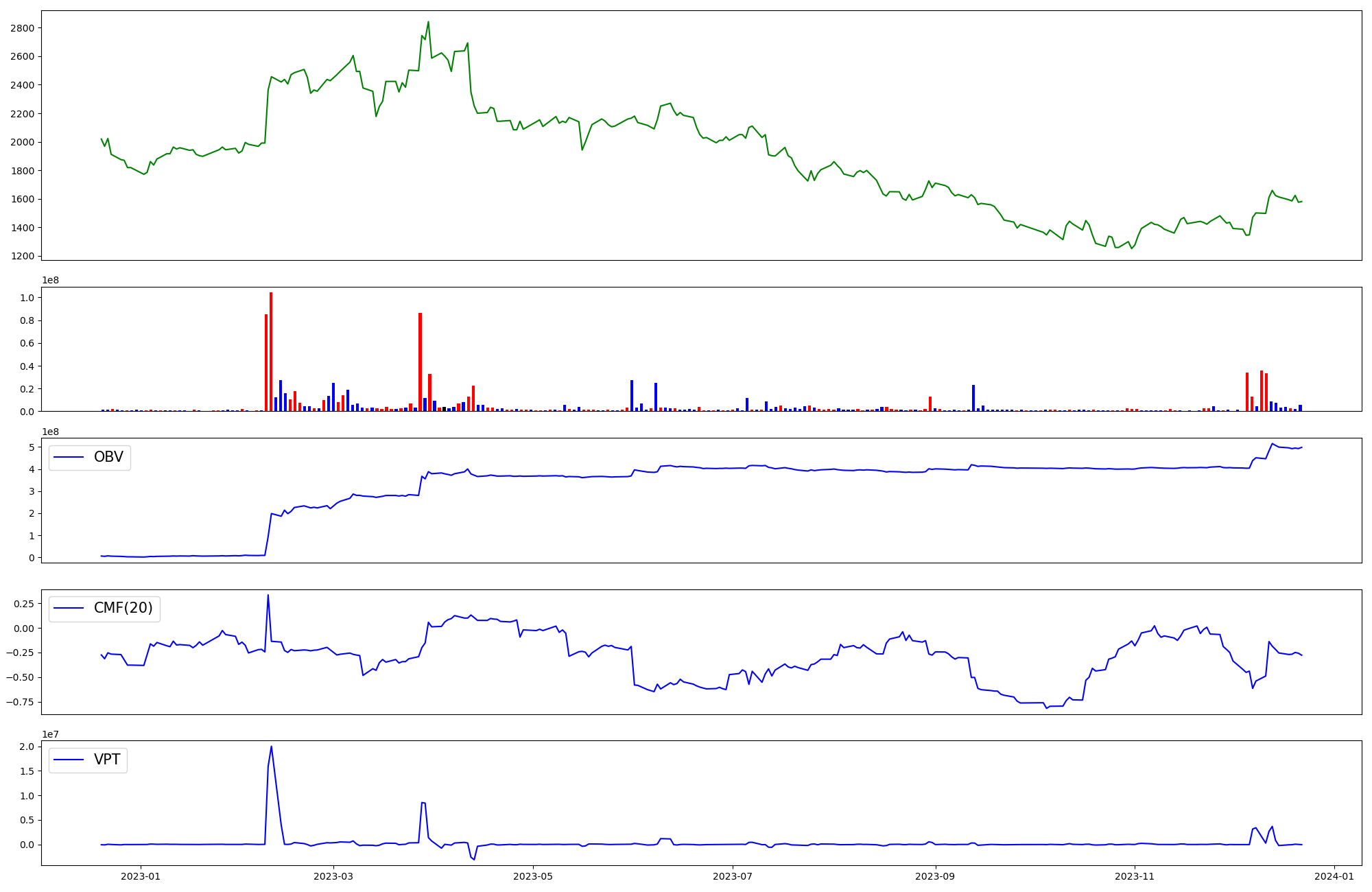This screenshot has height=892, width=1372.
Task: Click the blue line sample in VPT legend
Action: click(x=69, y=760)
